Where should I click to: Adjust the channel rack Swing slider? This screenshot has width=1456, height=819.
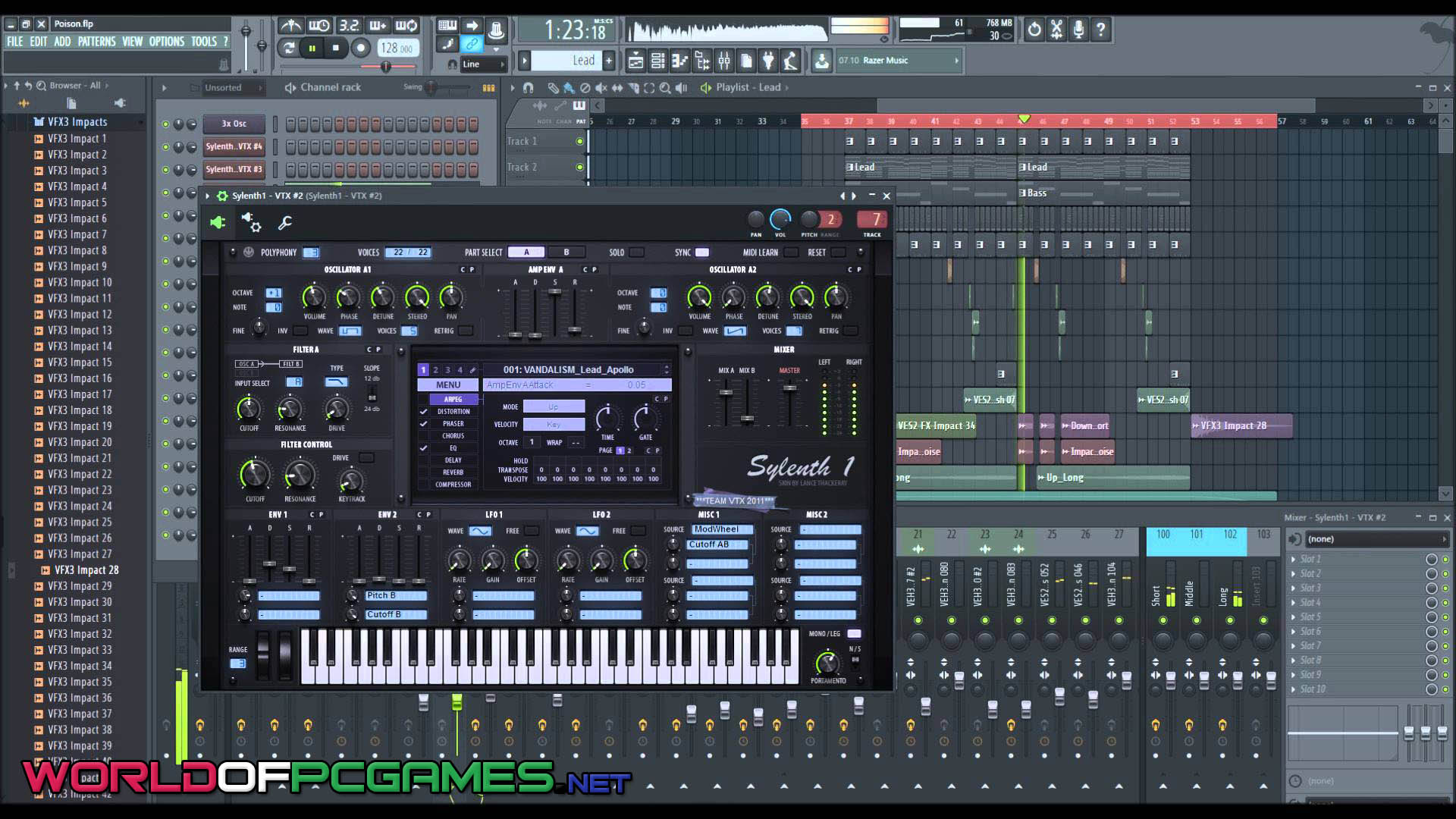coord(432,88)
